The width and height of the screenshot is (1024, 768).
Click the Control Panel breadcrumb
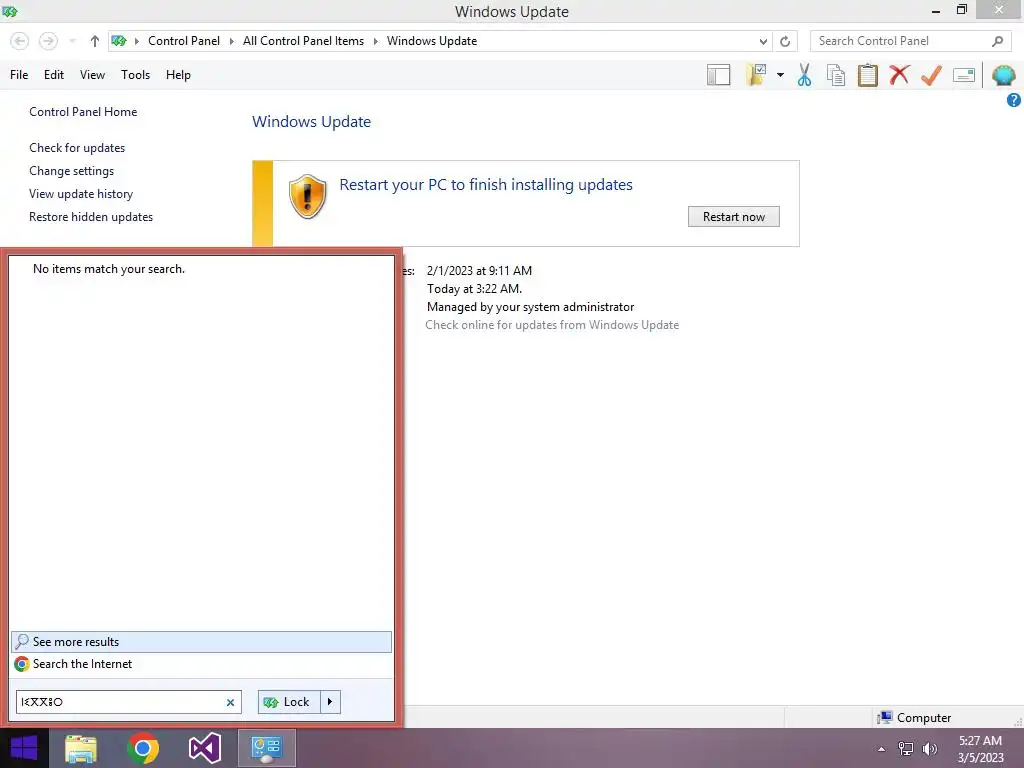pyautogui.click(x=184, y=41)
